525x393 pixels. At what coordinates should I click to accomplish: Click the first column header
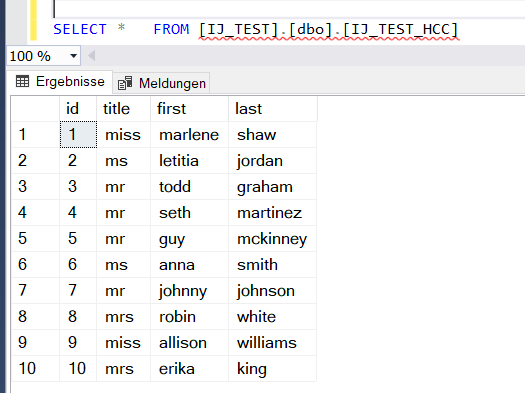[190, 109]
